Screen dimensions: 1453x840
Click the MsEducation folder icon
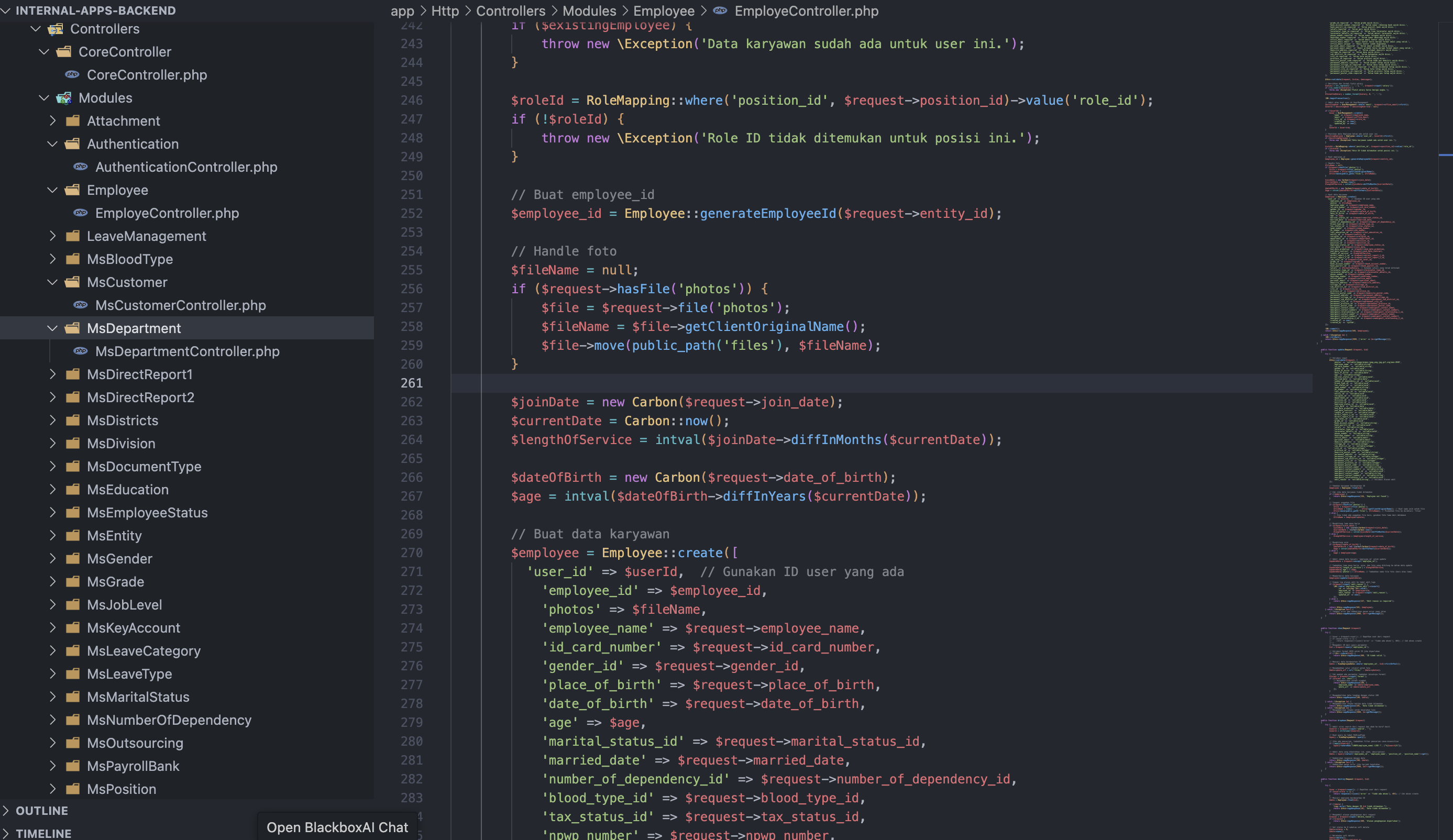tap(73, 490)
